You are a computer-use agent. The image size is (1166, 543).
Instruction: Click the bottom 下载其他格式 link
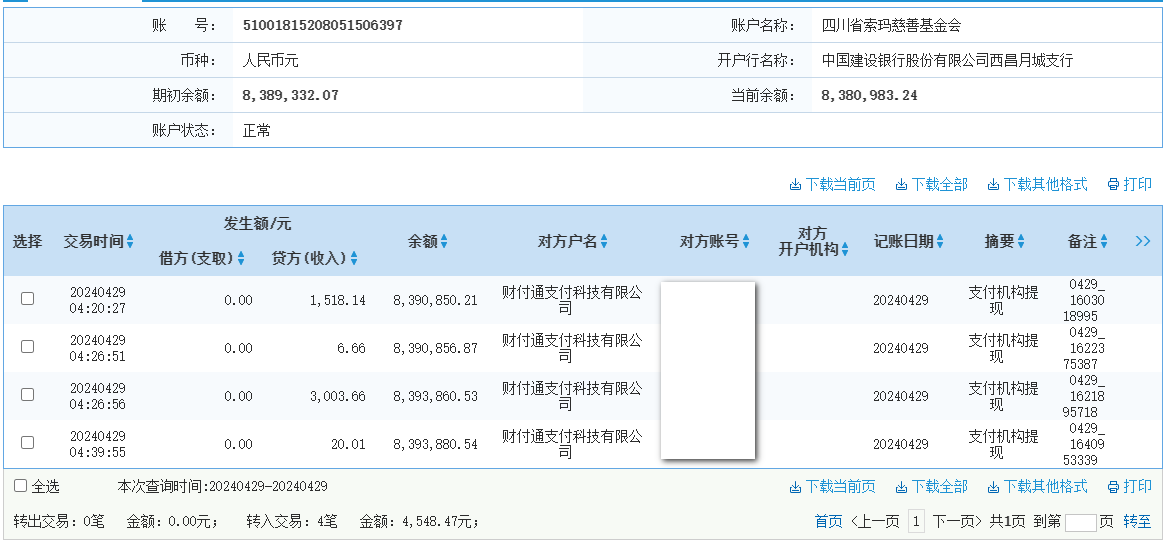tap(1037, 486)
